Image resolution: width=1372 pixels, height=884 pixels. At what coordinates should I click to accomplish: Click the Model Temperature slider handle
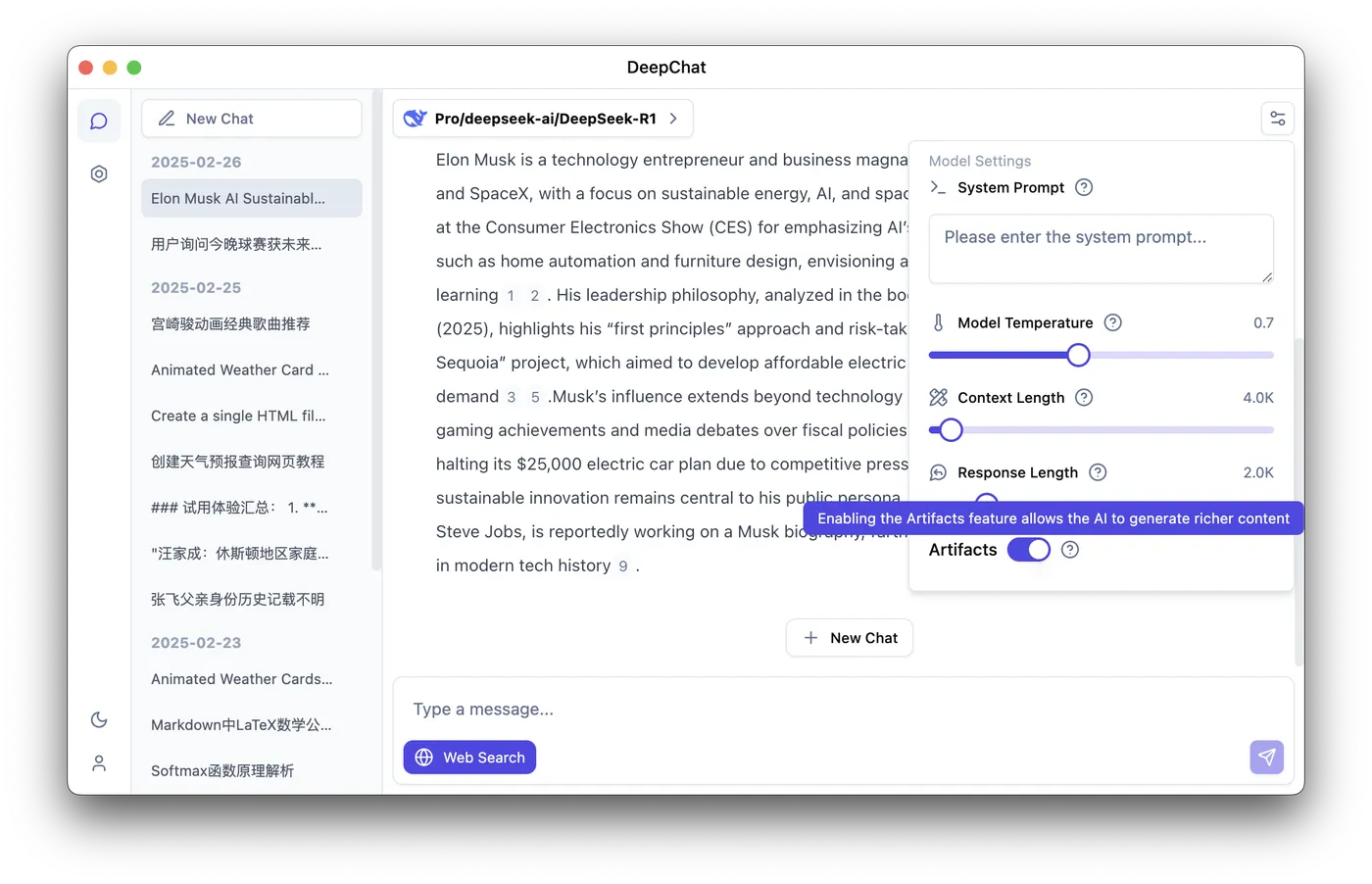click(x=1078, y=355)
